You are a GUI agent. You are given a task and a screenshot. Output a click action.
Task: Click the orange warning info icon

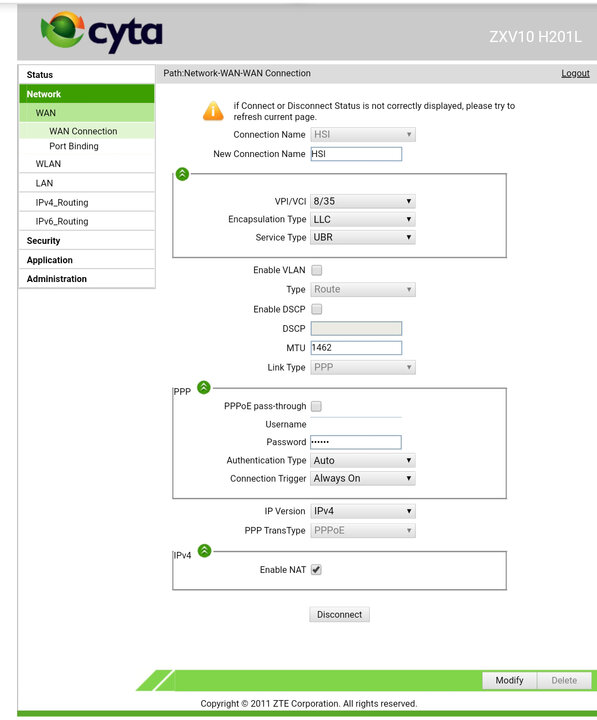point(213,111)
